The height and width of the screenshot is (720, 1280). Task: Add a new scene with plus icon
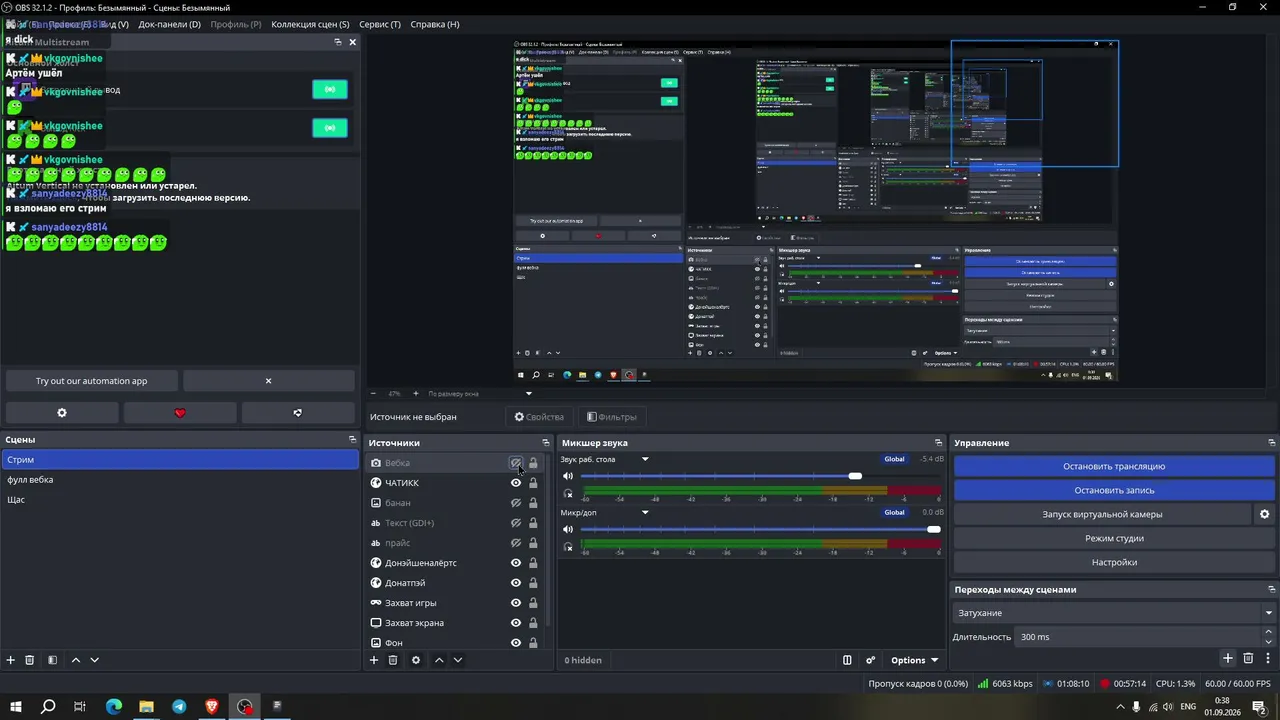pos(11,660)
